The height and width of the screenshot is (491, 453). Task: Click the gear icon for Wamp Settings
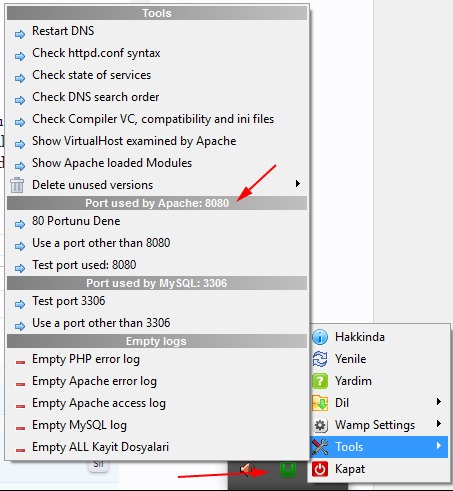coord(320,425)
